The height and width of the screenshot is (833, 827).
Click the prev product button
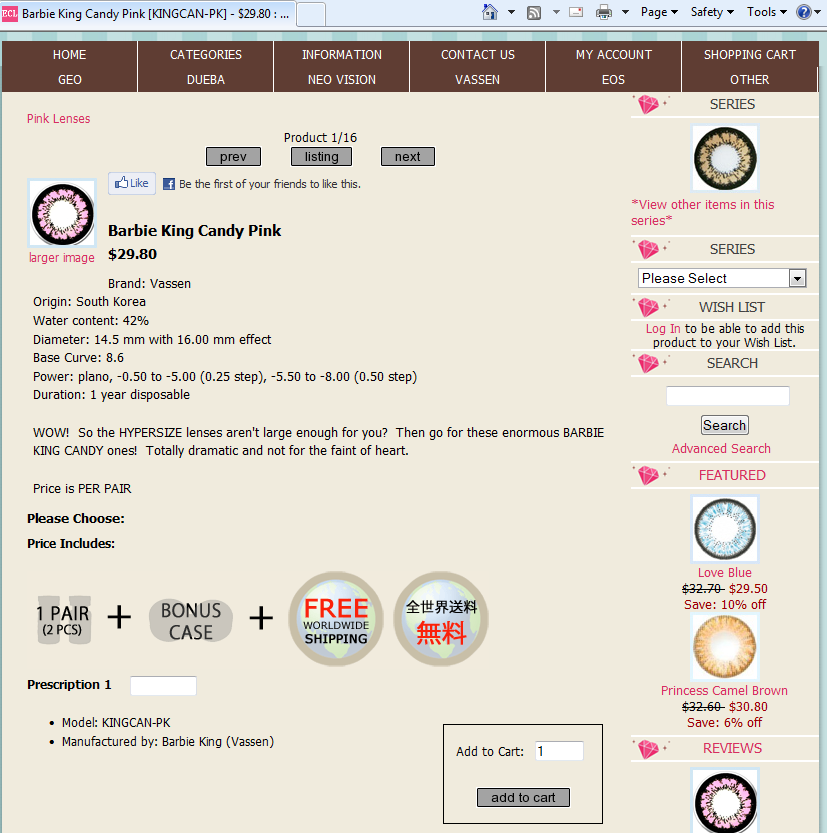[233, 157]
